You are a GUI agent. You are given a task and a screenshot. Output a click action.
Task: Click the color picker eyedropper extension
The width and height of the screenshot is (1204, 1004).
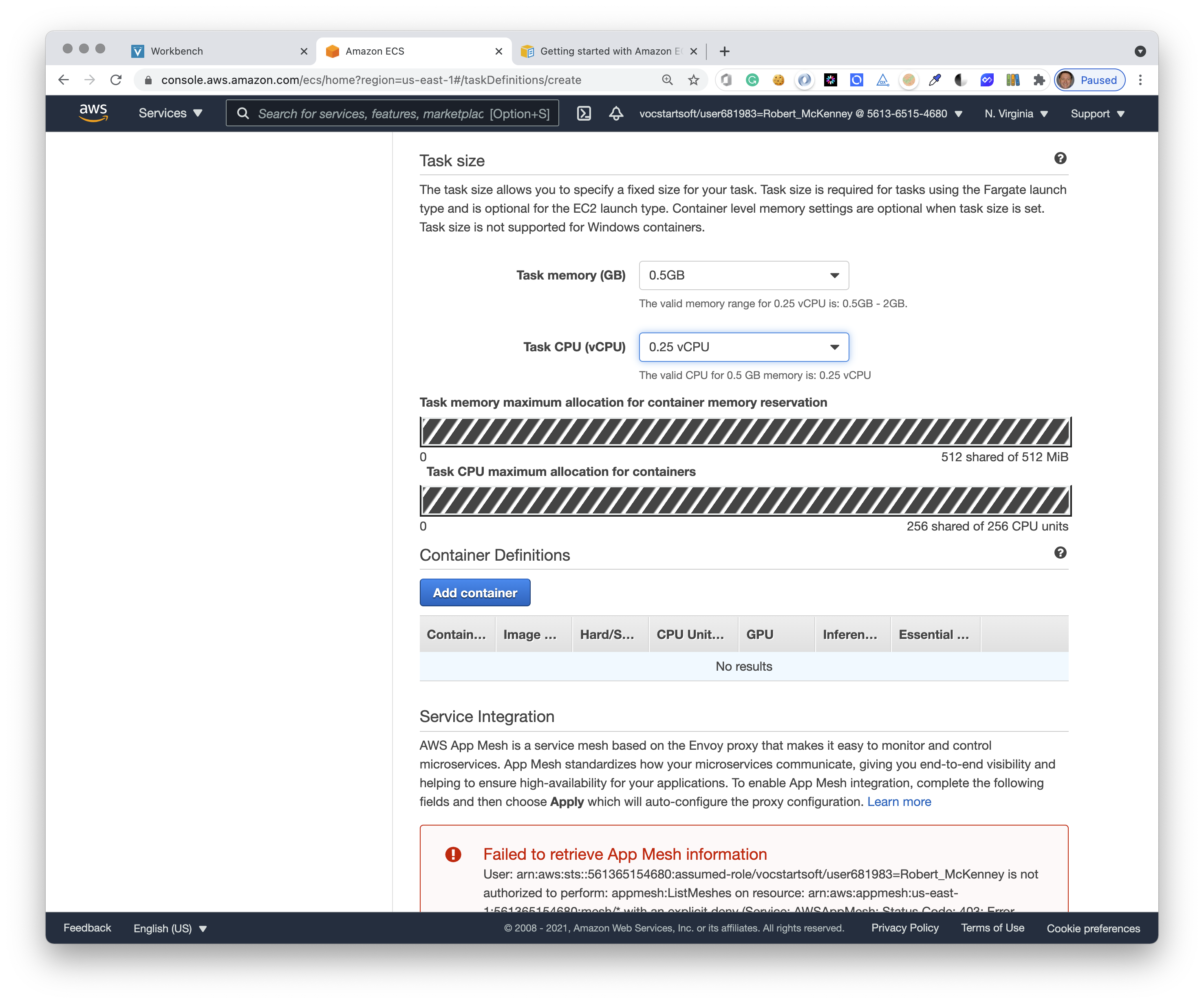935,80
